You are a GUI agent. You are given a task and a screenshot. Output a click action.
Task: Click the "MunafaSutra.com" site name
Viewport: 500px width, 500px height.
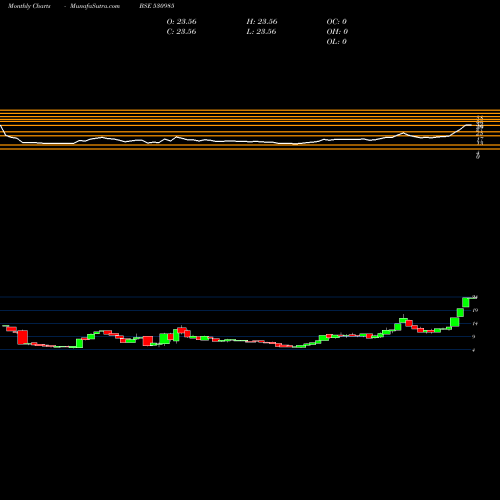pyautogui.click(x=95, y=6)
